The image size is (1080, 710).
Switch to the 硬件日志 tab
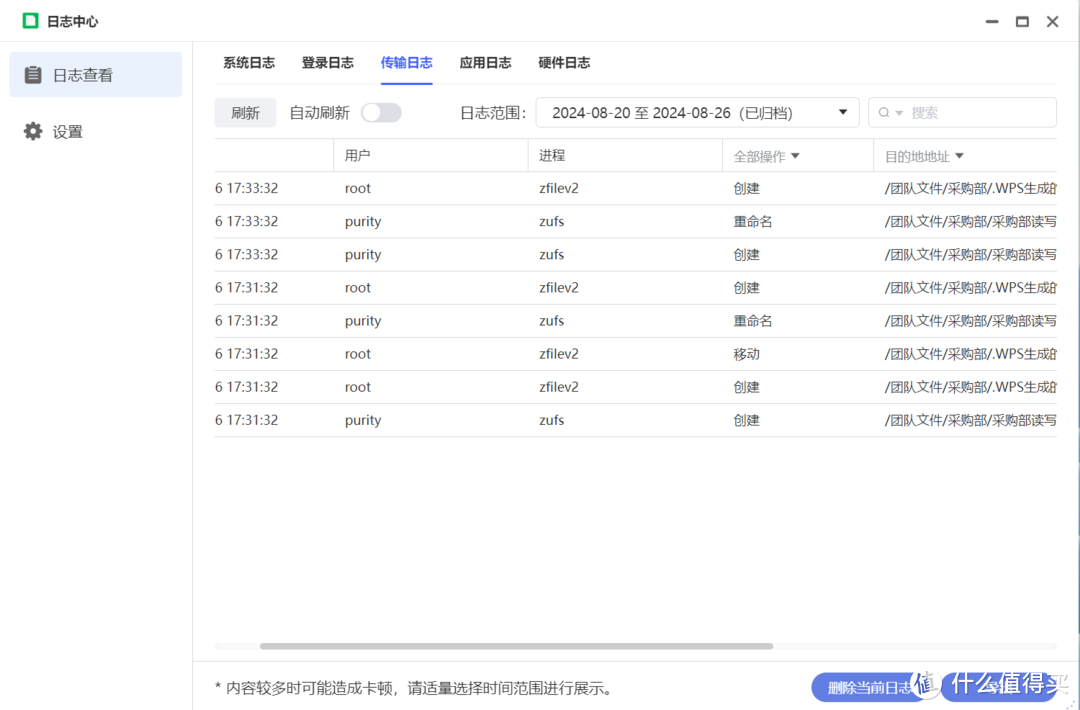565,62
